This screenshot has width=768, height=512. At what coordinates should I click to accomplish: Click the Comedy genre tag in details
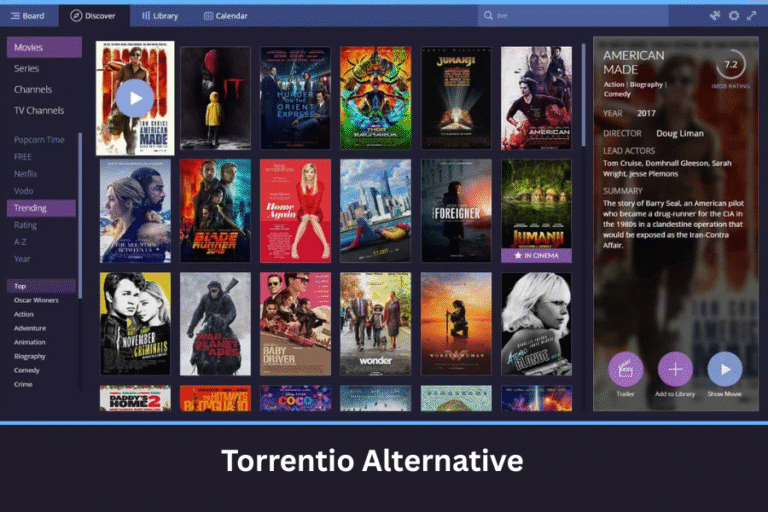tap(617, 94)
